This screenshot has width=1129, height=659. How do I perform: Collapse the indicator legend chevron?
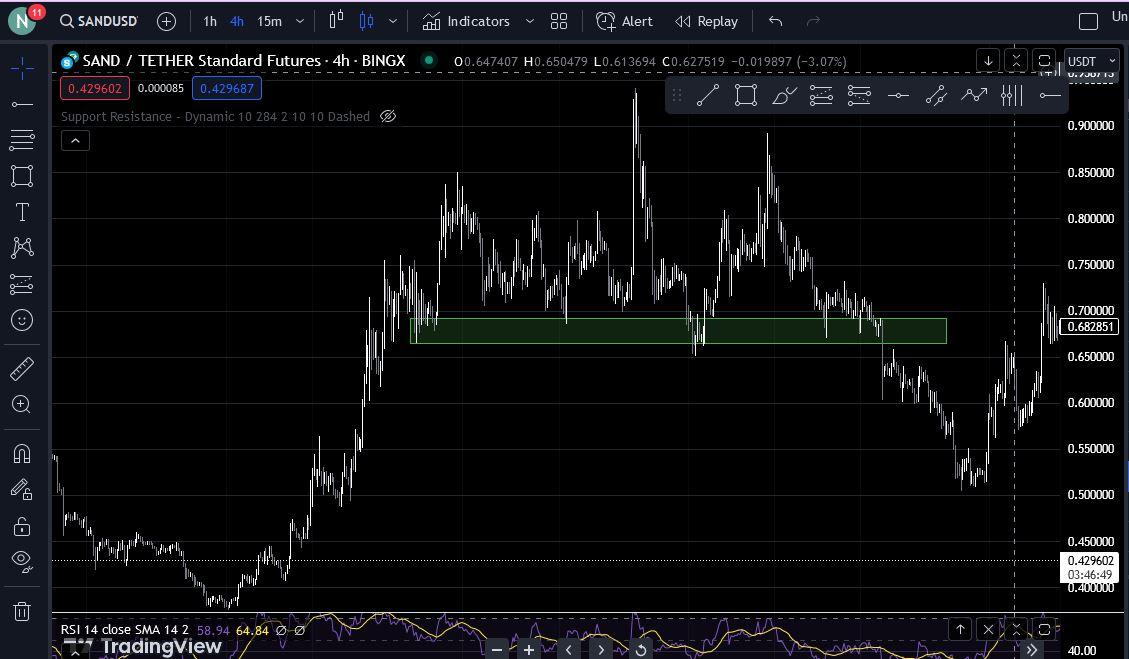tap(75, 141)
